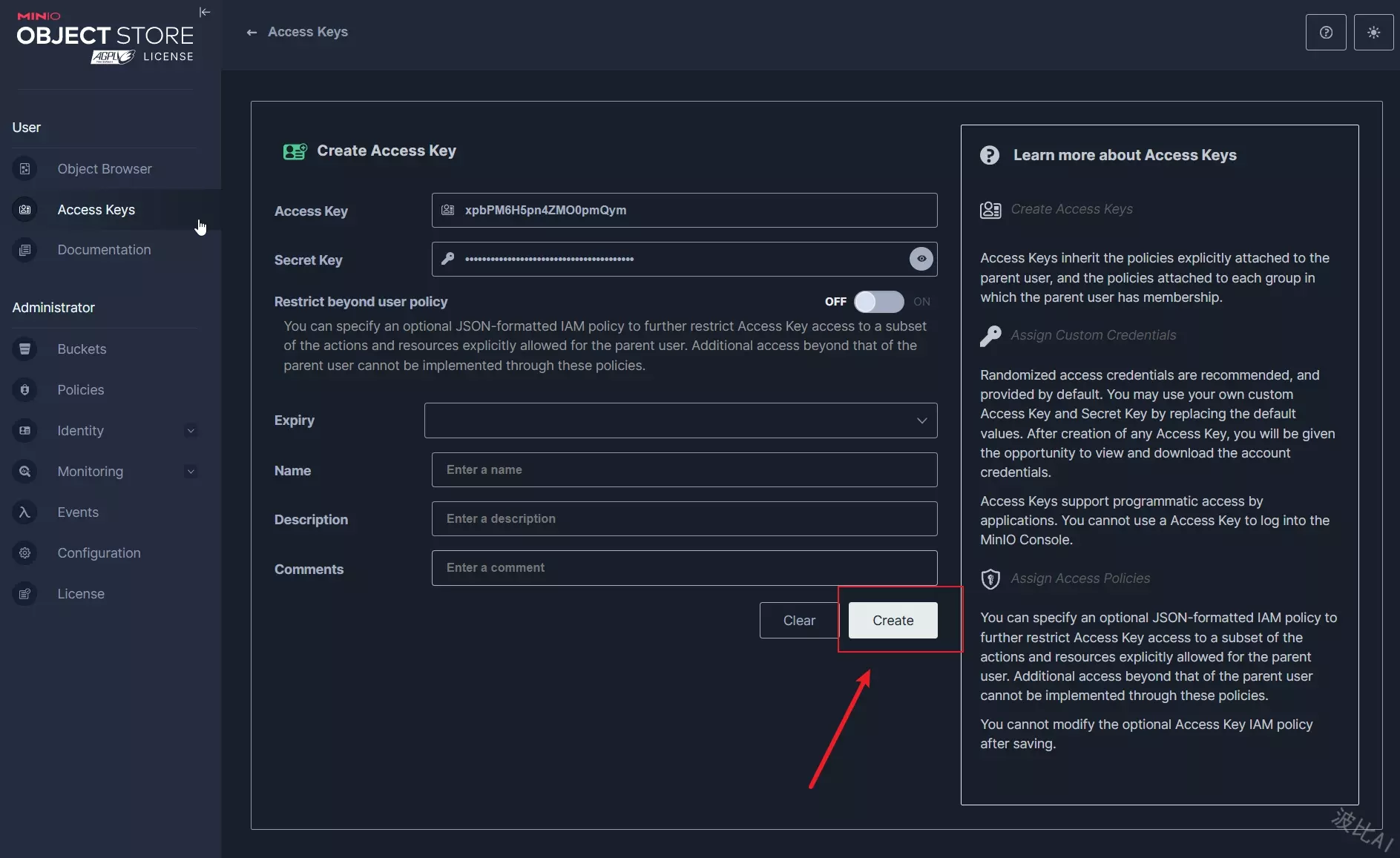The height and width of the screenshot is (858, 1400).
Task: Switch theme with the sun icon button
Action: point(1373,32)
